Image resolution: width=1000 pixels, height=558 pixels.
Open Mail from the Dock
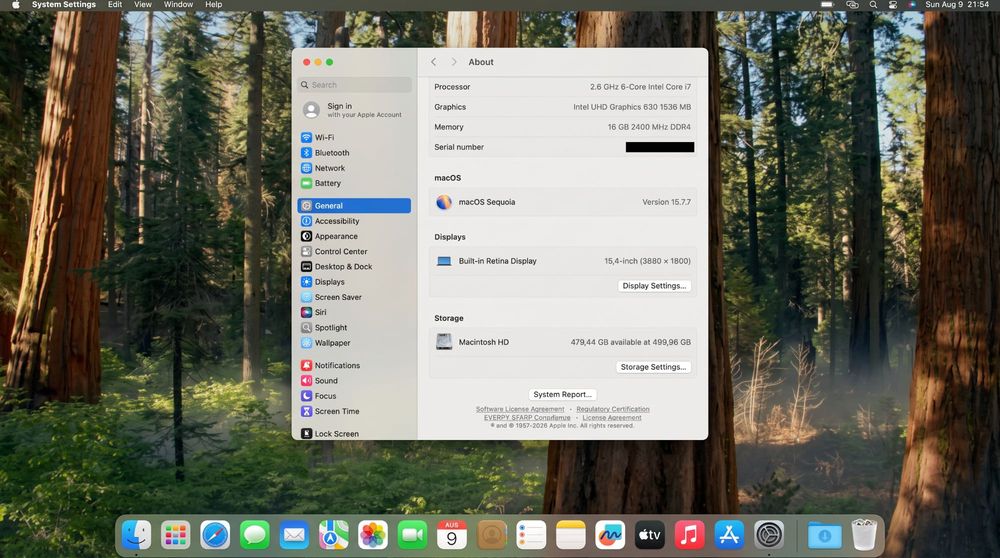coord(294,535)
